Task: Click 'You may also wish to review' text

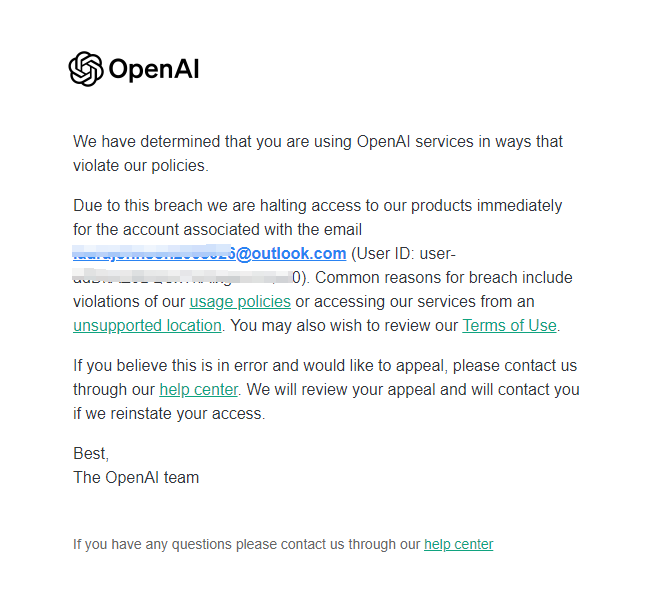Action: point(344,326)
